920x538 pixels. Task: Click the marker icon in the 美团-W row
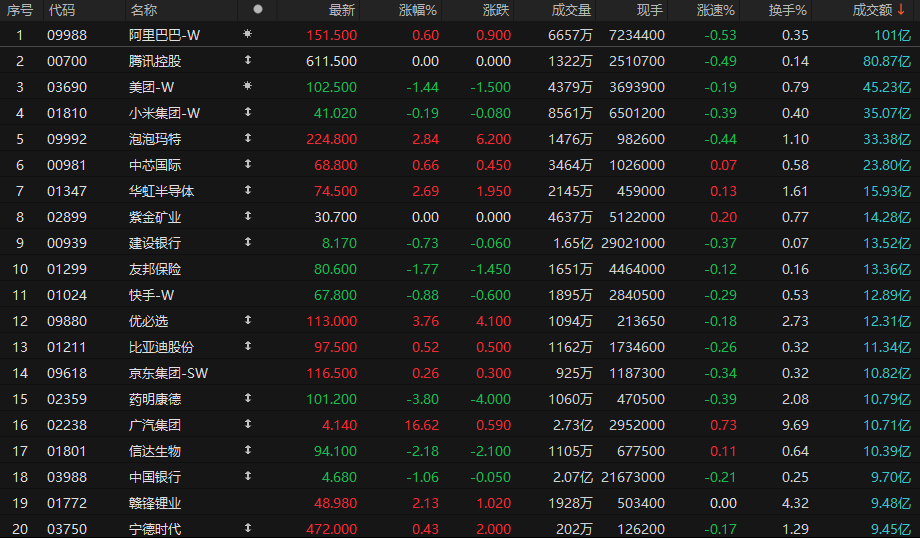tap(248, 86)
